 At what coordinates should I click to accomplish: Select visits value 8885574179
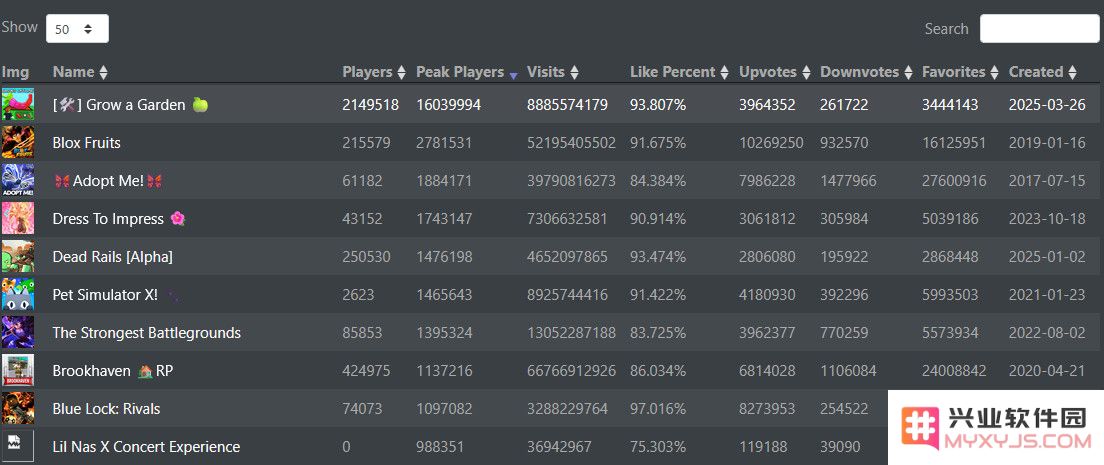567,105
